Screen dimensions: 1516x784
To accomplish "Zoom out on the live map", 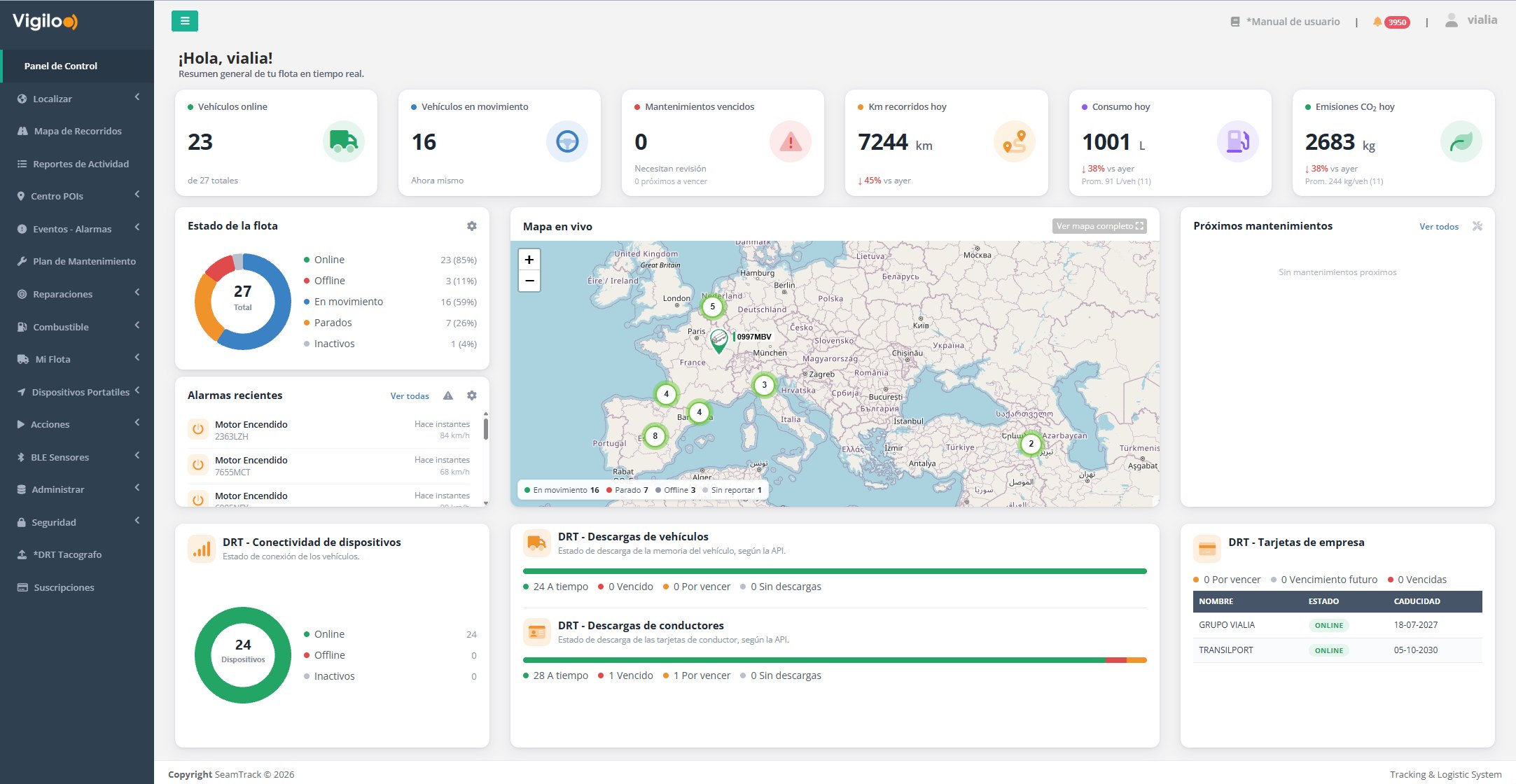I will pos(529,281).
